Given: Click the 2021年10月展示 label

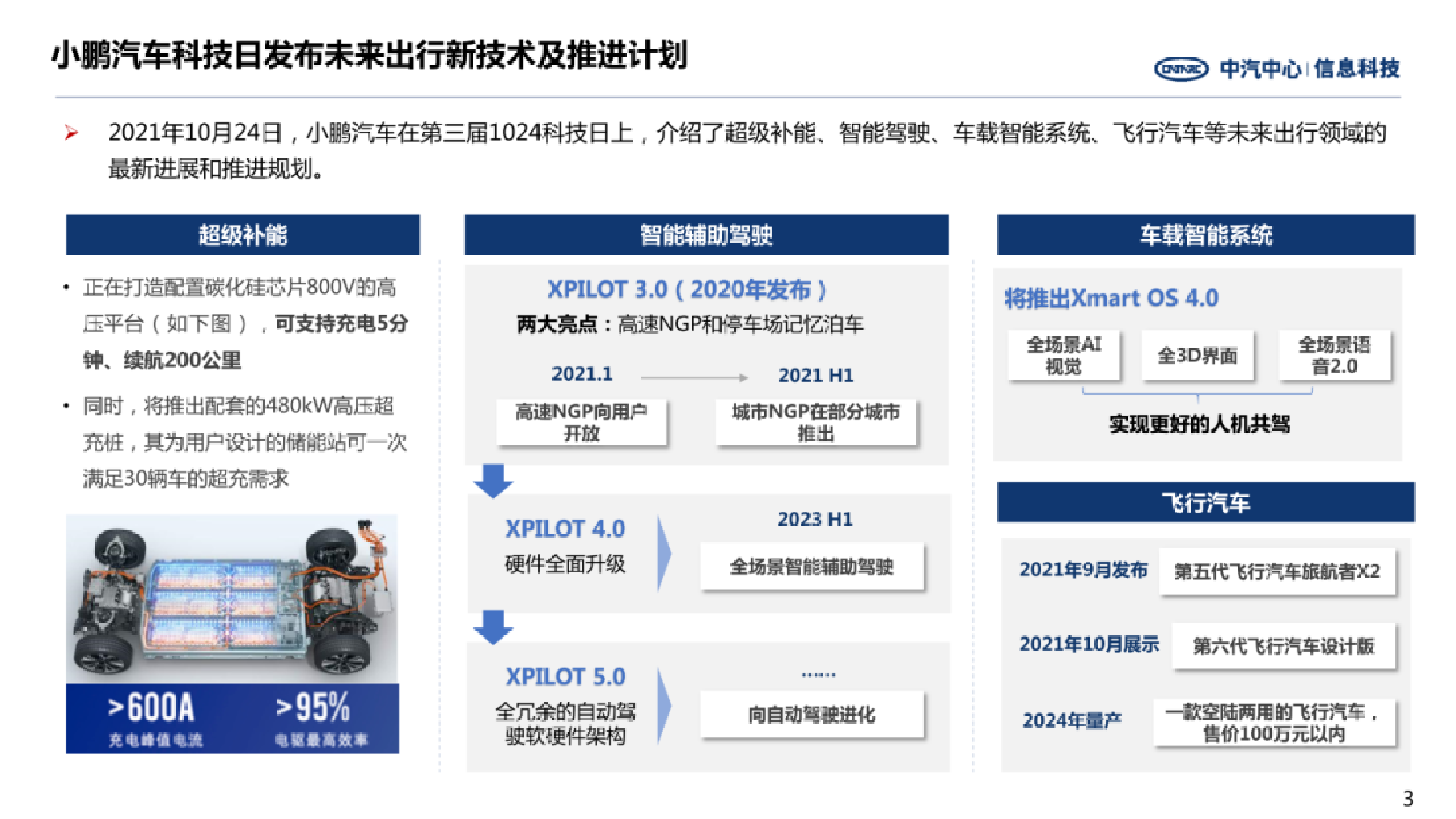Looking at the screenshot, I should (1089, 644).
